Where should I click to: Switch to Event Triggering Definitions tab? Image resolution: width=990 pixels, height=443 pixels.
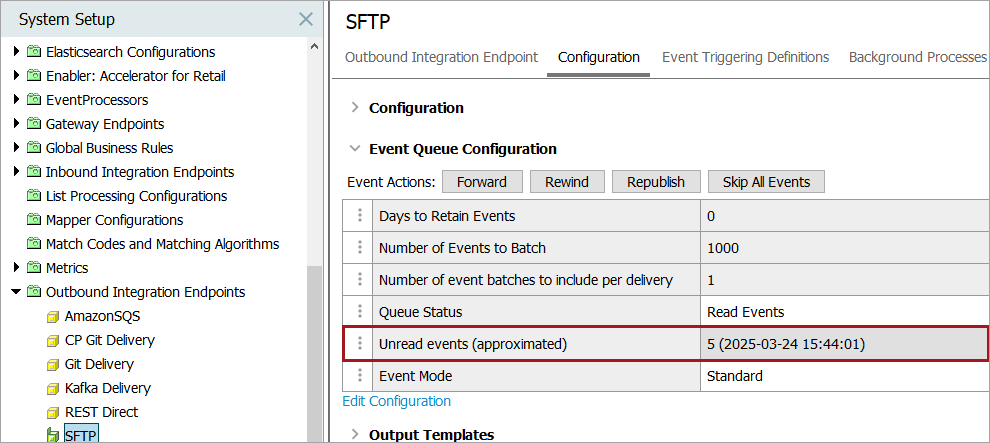(x=745, y=57)
